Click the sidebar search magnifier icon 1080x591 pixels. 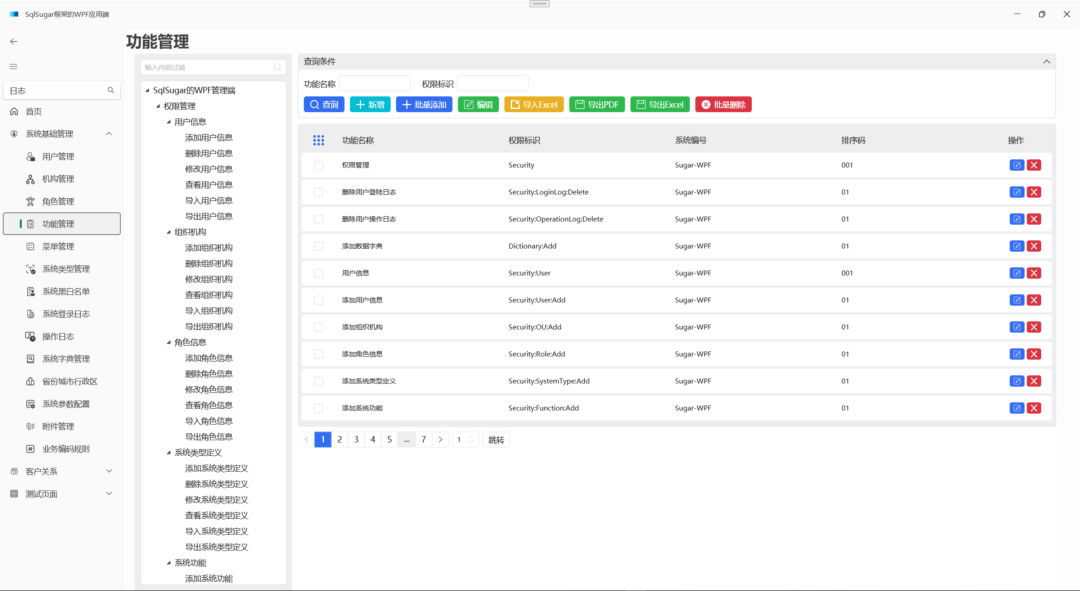coord(110,90)
